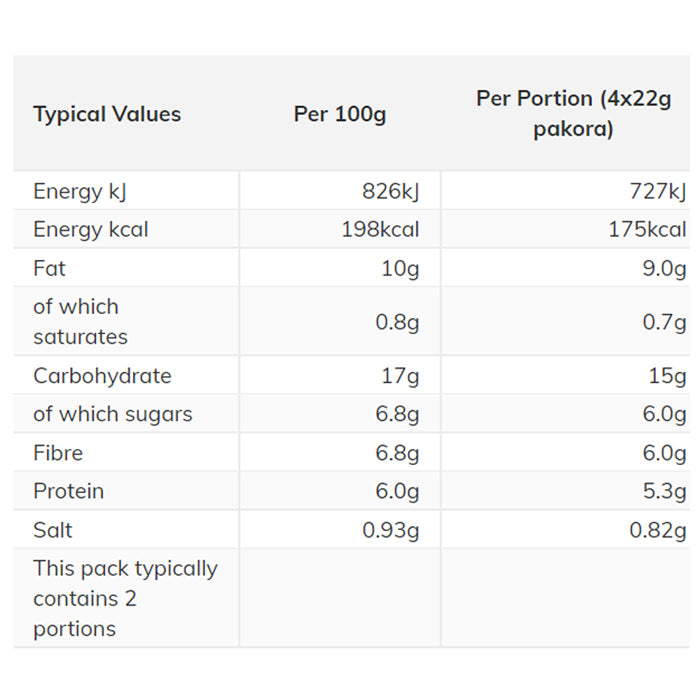The image size is (700, 700).
Task: Select the Carbohydrate row label
Action: click(x=102, y=376)
